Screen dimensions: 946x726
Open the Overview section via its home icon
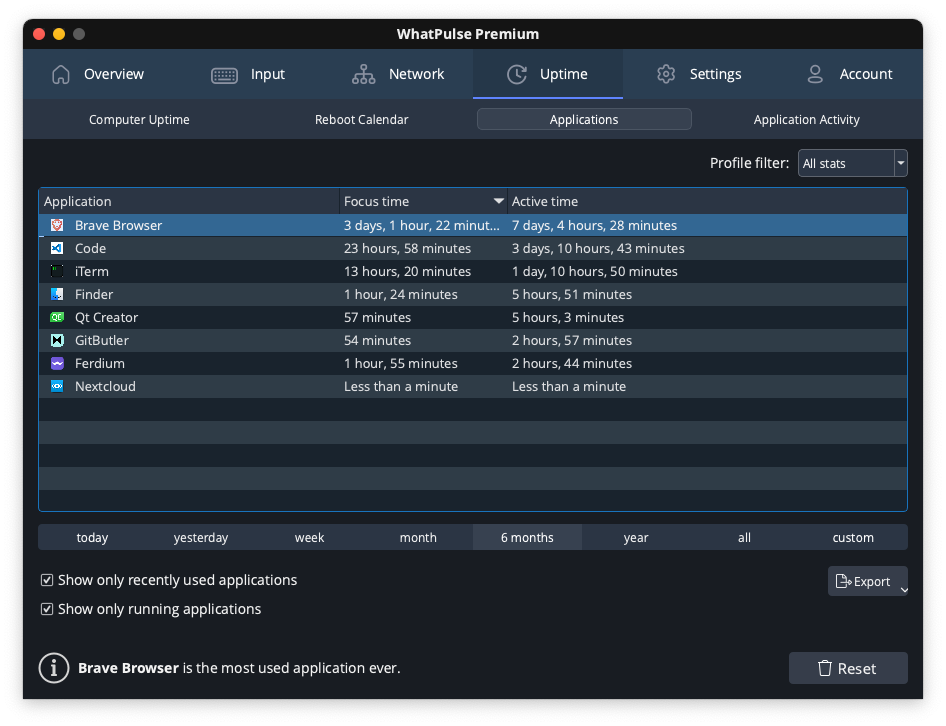(62, 74)
